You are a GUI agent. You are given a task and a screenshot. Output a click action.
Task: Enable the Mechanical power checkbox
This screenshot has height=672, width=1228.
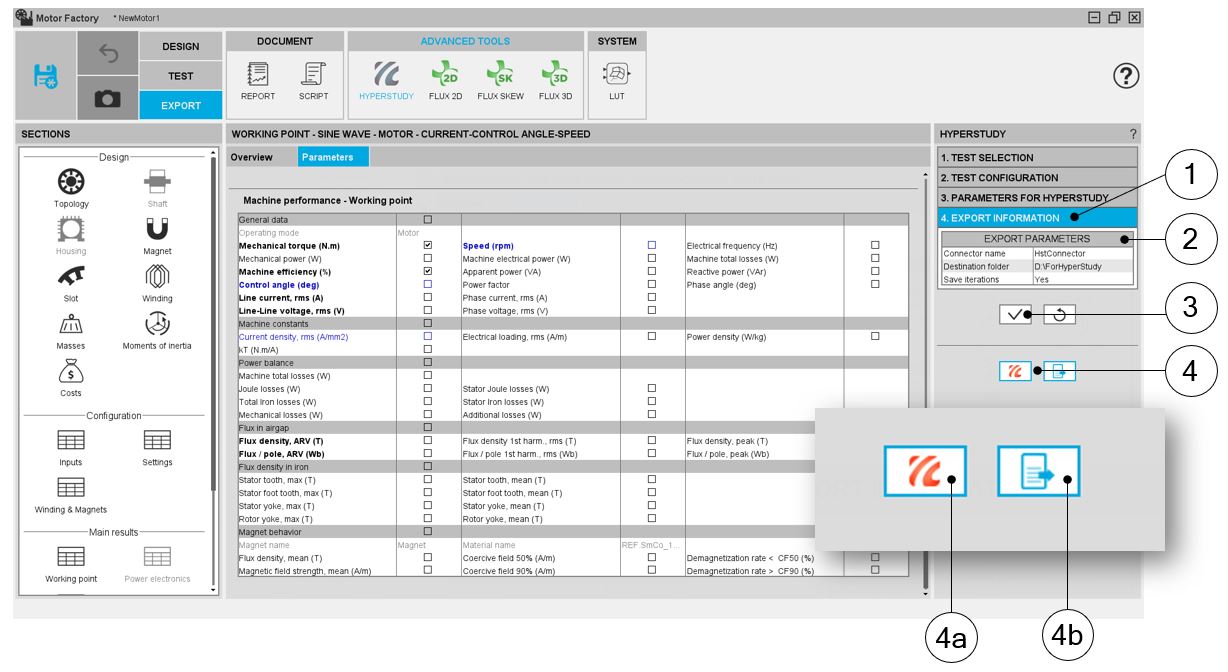[428, 258]
